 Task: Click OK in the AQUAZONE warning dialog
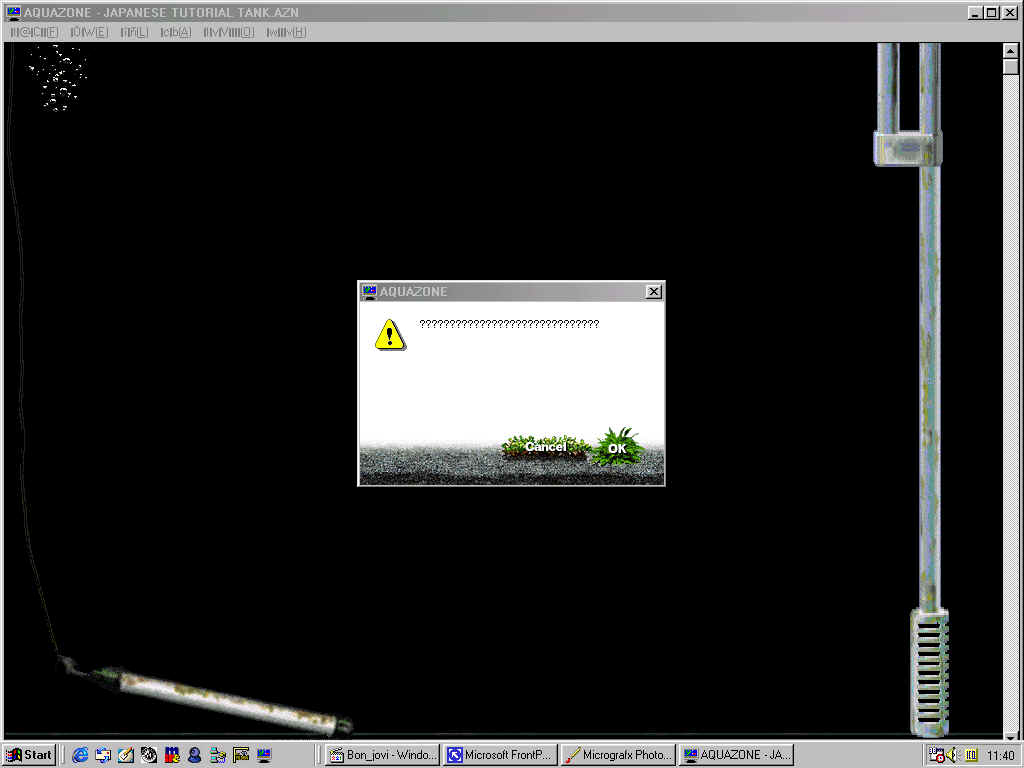click(616, 447)
